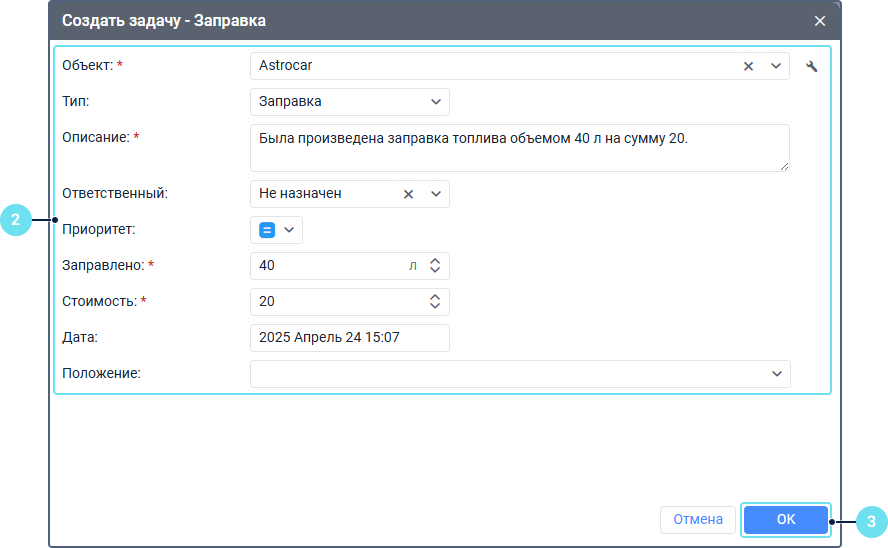Increase the Стоимость cost value
This screenshot has height=548, width=888.
[435, 297]
